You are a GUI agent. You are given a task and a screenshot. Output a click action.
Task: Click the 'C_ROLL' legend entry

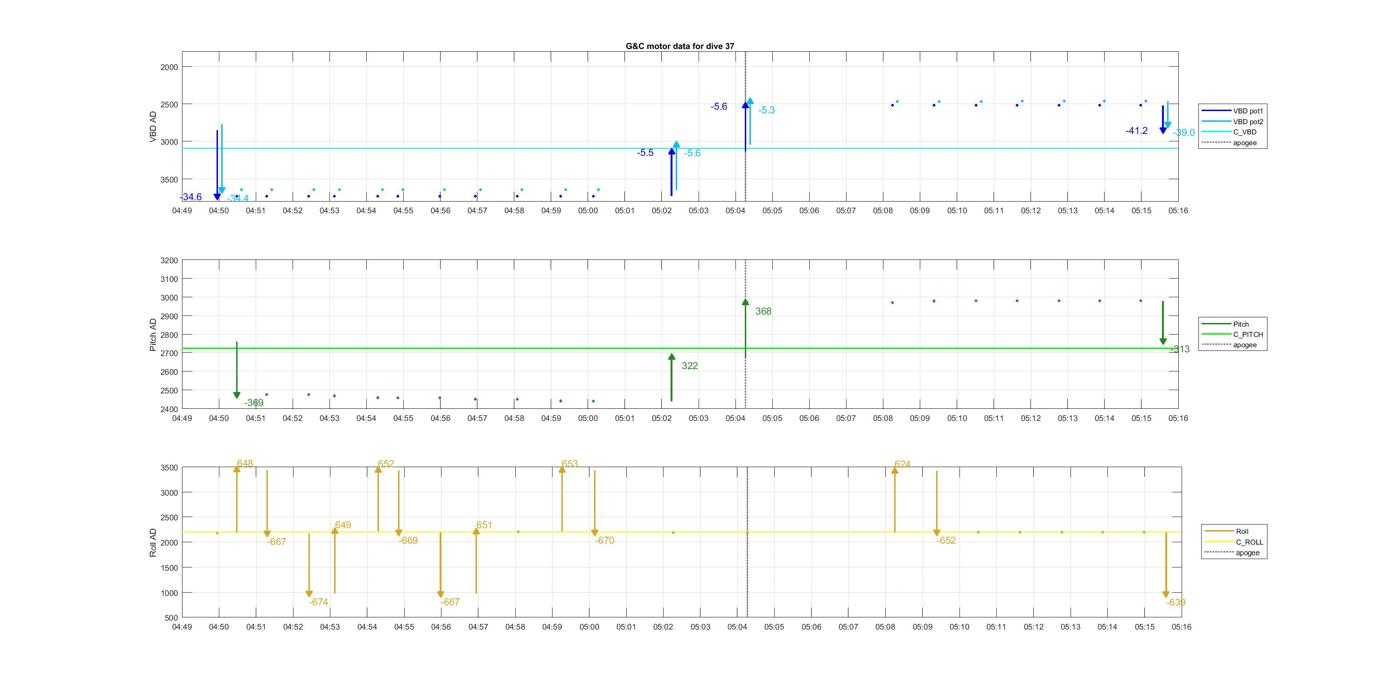(1232, 542)
